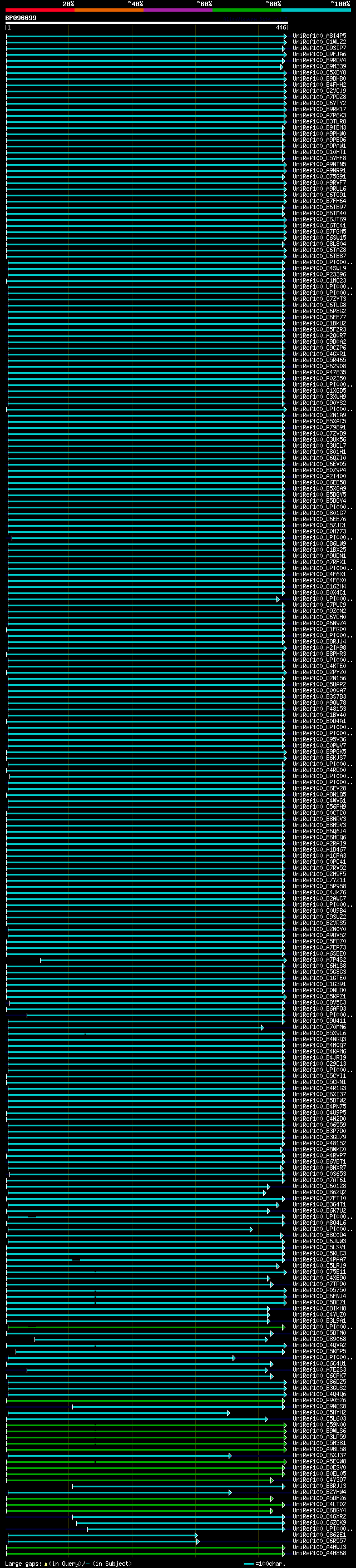The image size is (356, 1568).
Task: Open hit UniRef100_A8I4P5
Action: 319,36
